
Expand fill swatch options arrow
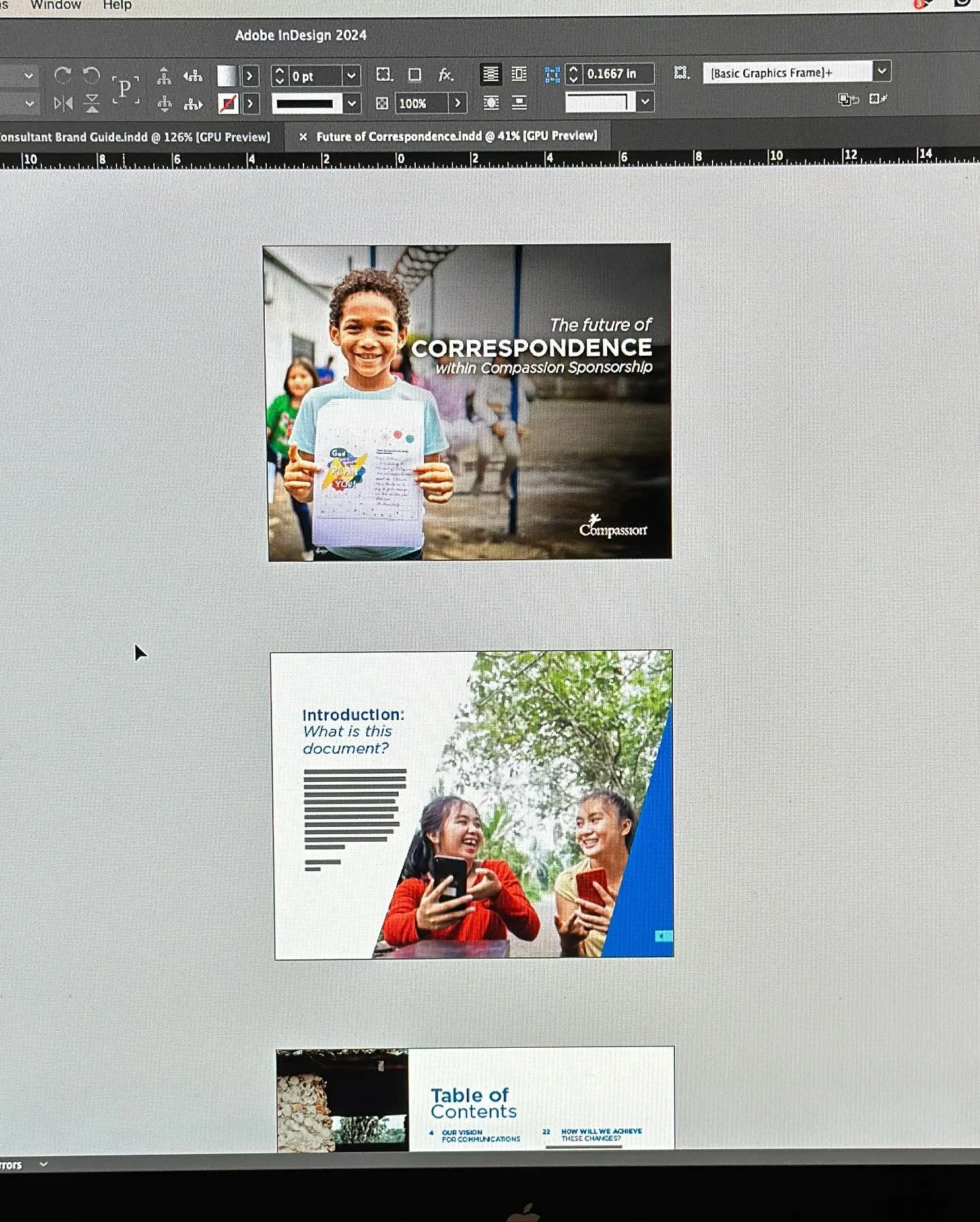pos(250,76)
